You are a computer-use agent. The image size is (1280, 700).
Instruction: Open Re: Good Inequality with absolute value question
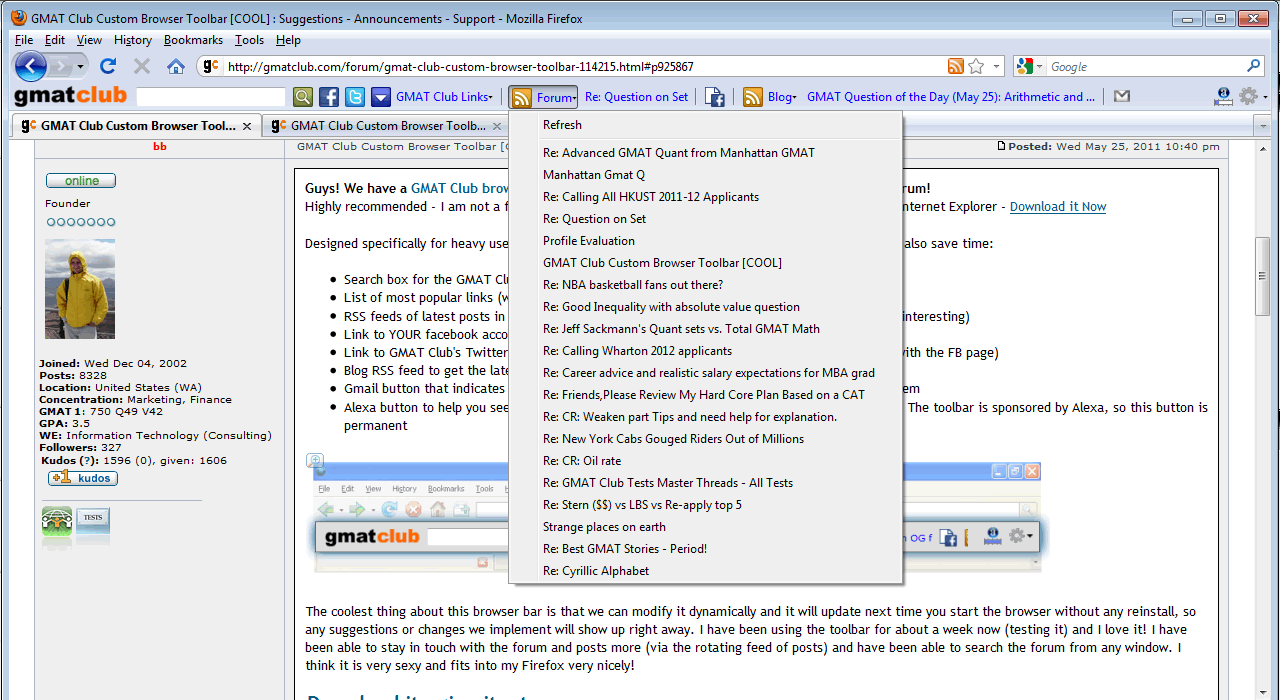coord(705,307)
